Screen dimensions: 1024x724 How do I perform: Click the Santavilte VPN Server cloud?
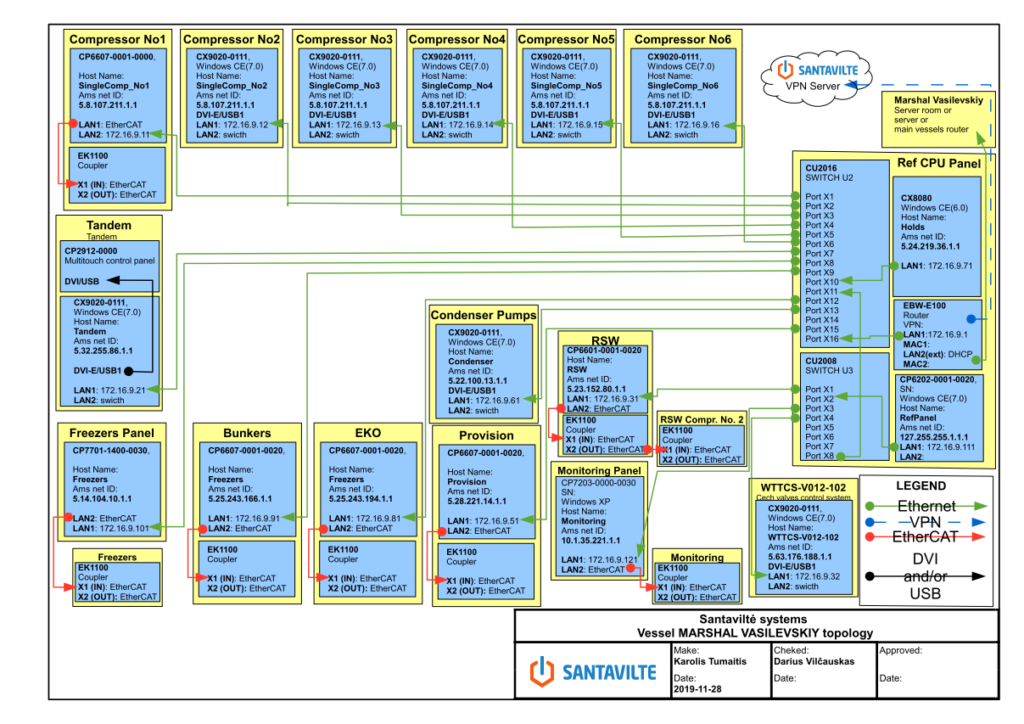(x=816, y=77)
